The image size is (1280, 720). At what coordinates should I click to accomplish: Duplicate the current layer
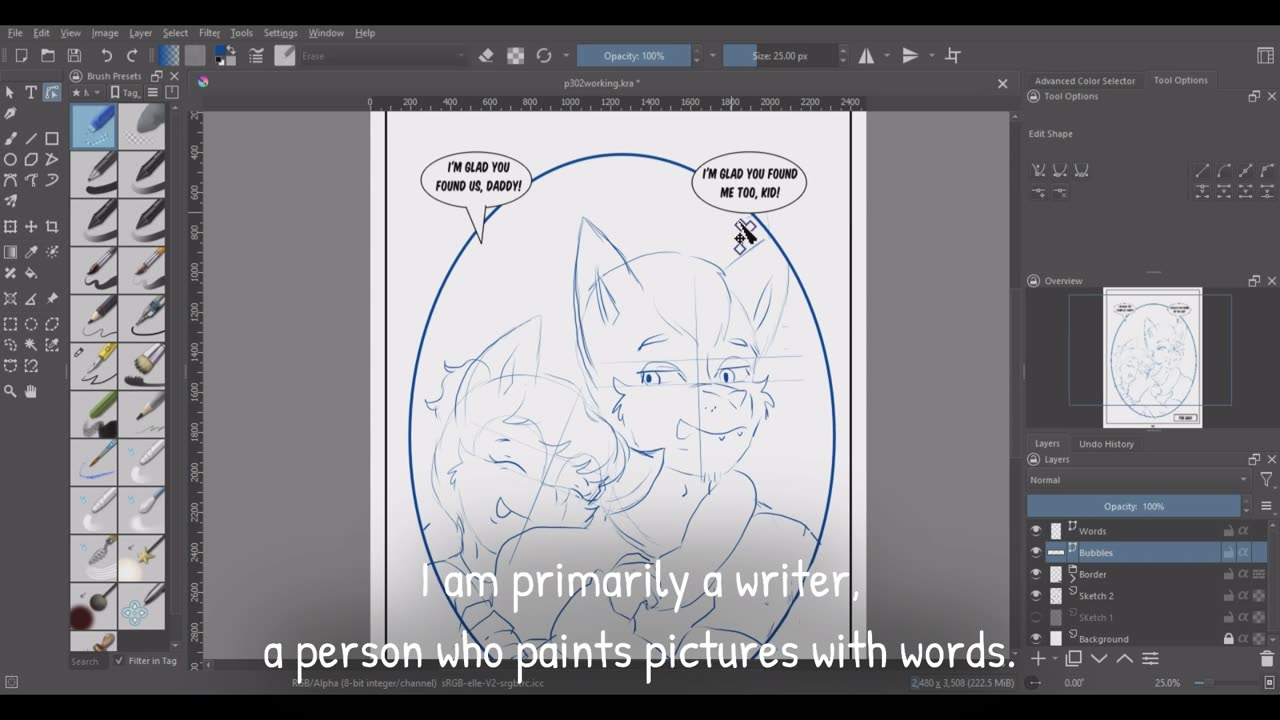coord(1074,659)
